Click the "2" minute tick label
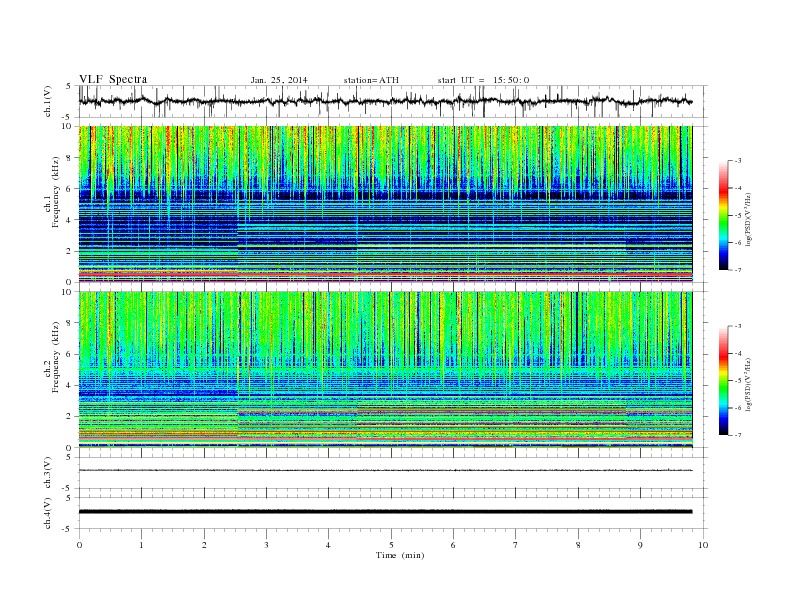The image size is (792, 612). 204,545
